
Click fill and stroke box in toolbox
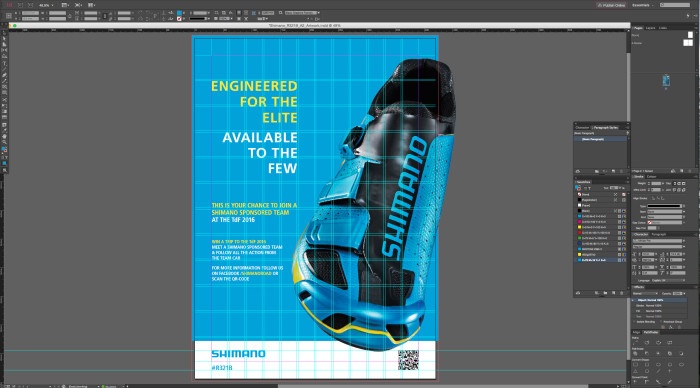pyautogui.click(x=4, y=150)
